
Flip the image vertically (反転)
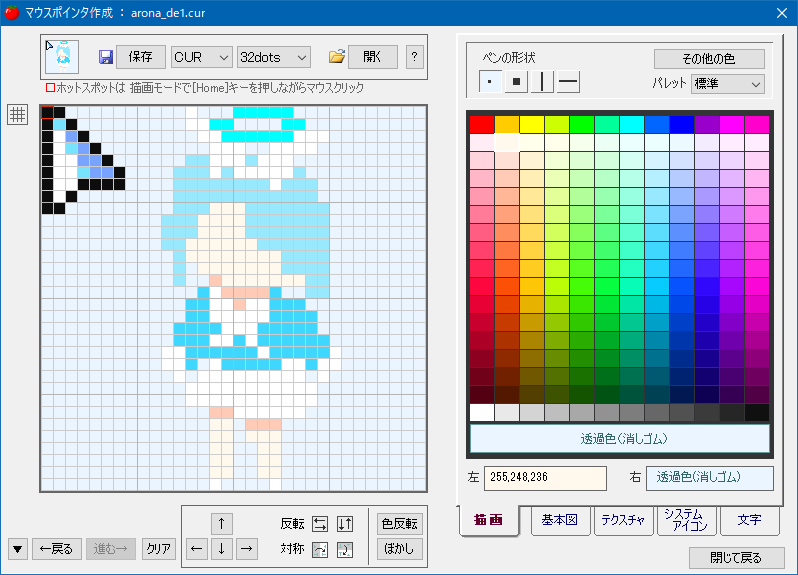tap(345, 524)
